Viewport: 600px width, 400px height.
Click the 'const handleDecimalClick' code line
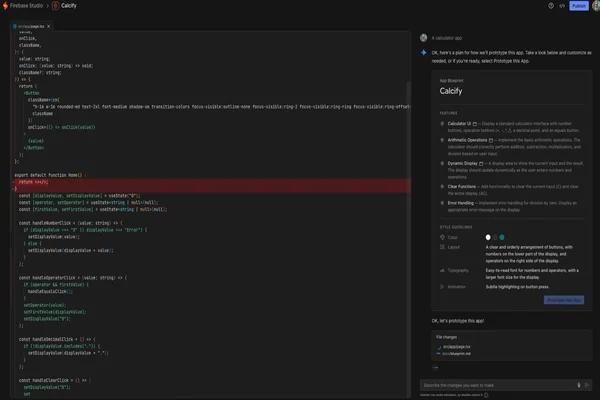(x=57, y=340)
